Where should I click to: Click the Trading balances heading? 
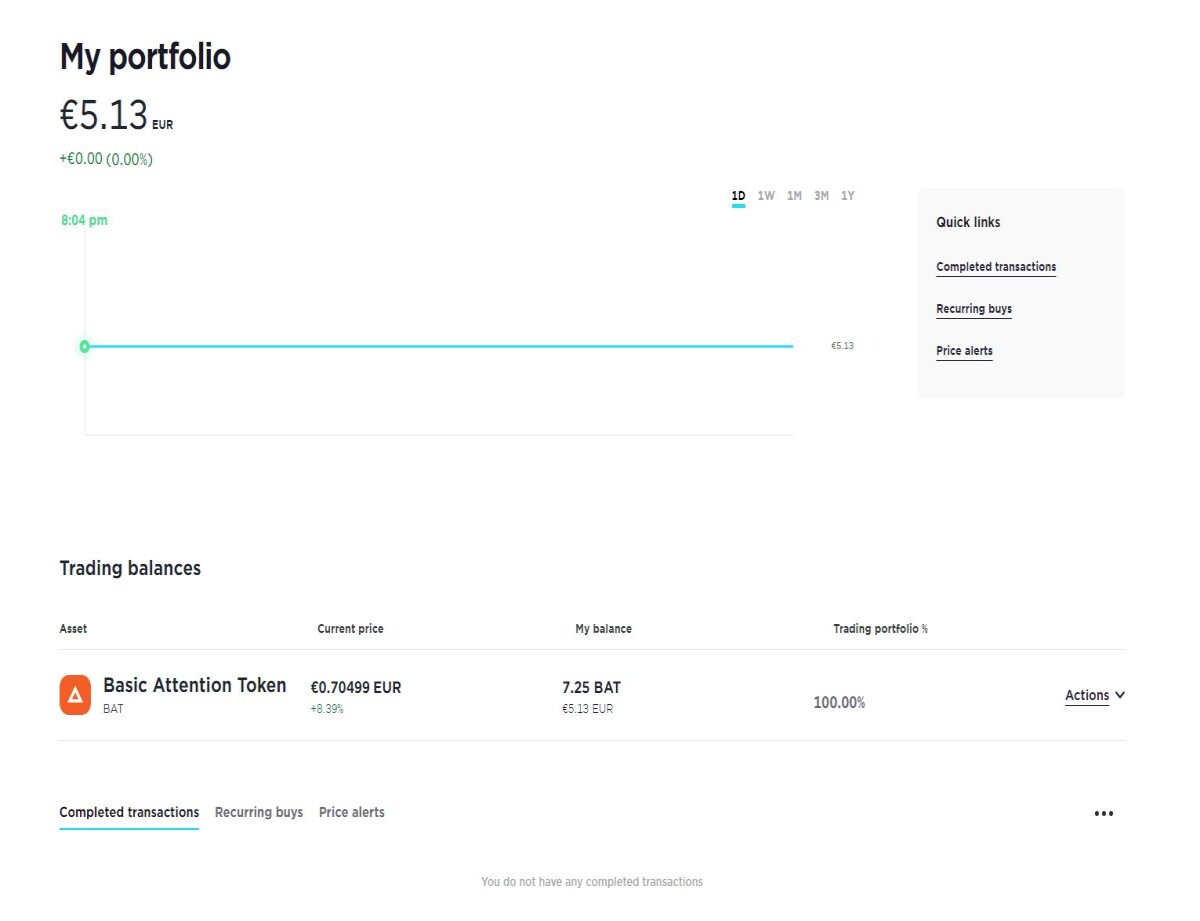point(130,568)
